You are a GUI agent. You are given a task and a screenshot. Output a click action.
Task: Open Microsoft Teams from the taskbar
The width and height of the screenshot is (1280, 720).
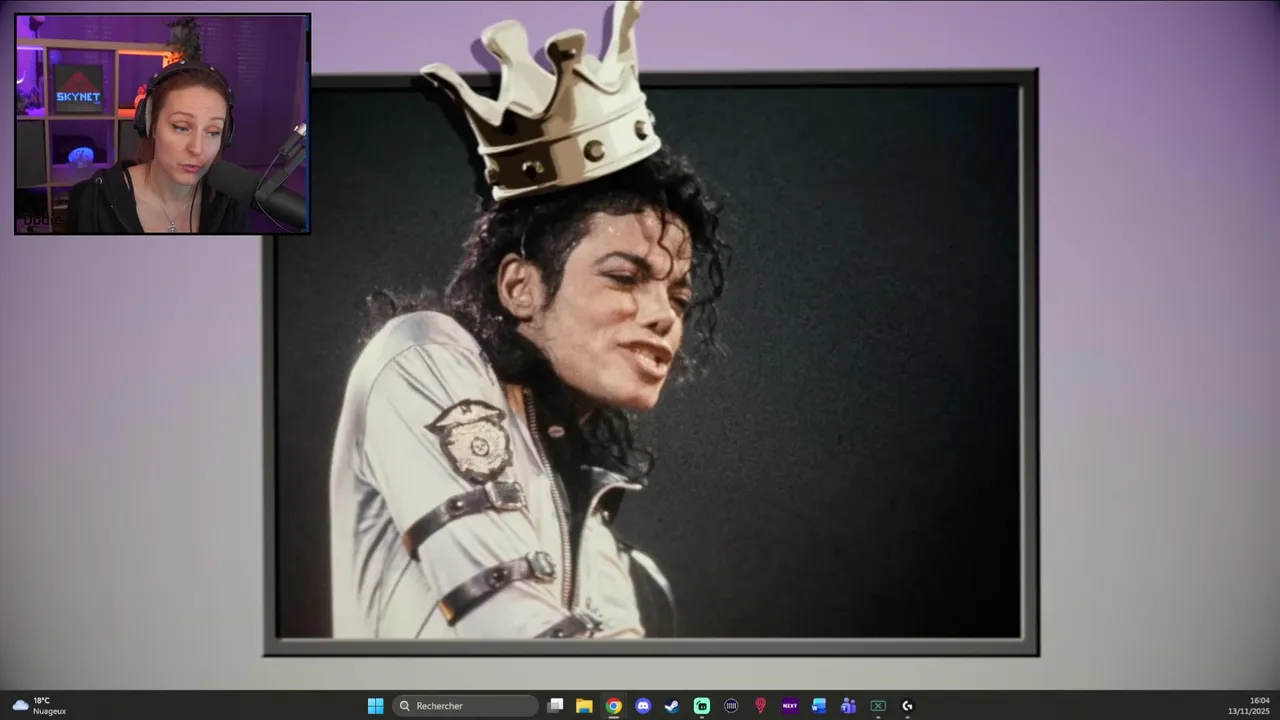pos(848,706)
